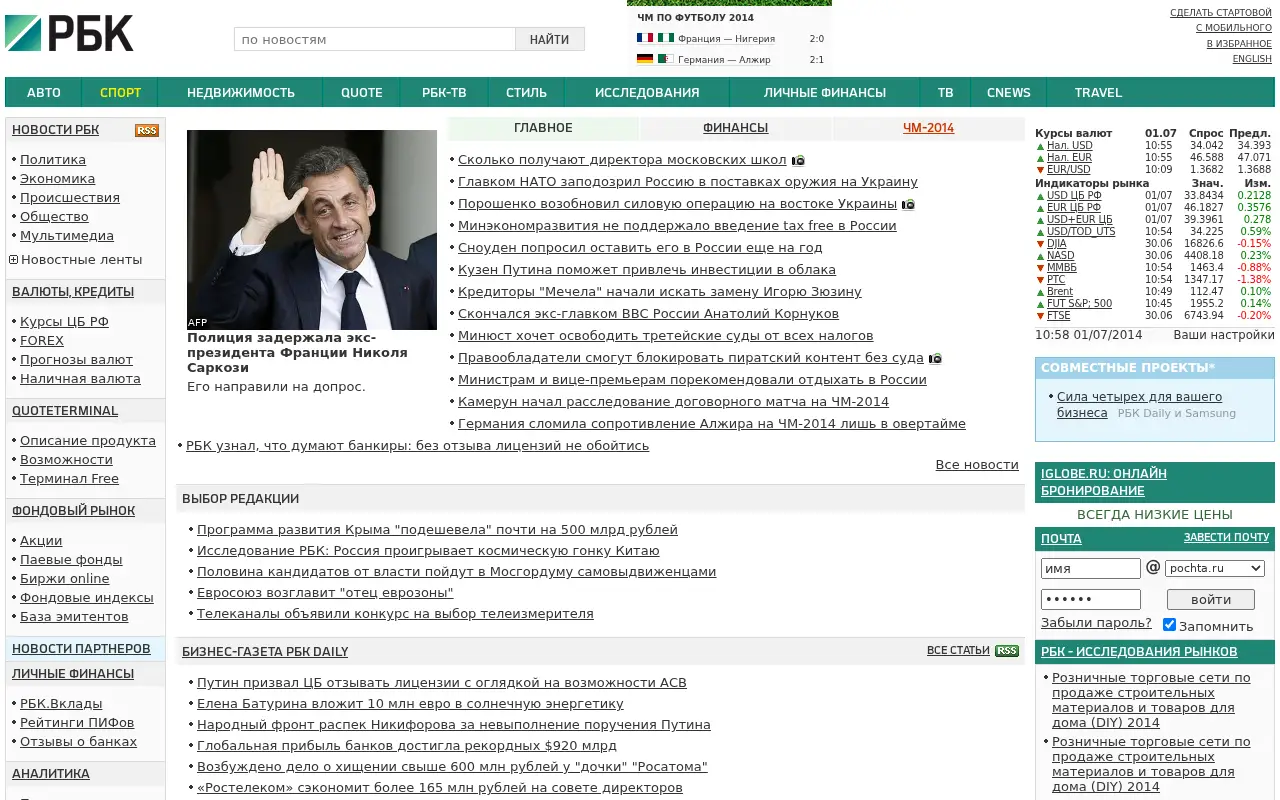1280x800 pixels.
Task: Open the Акции sidebar link
Action: pyautogui.click(x=41, y=541)
